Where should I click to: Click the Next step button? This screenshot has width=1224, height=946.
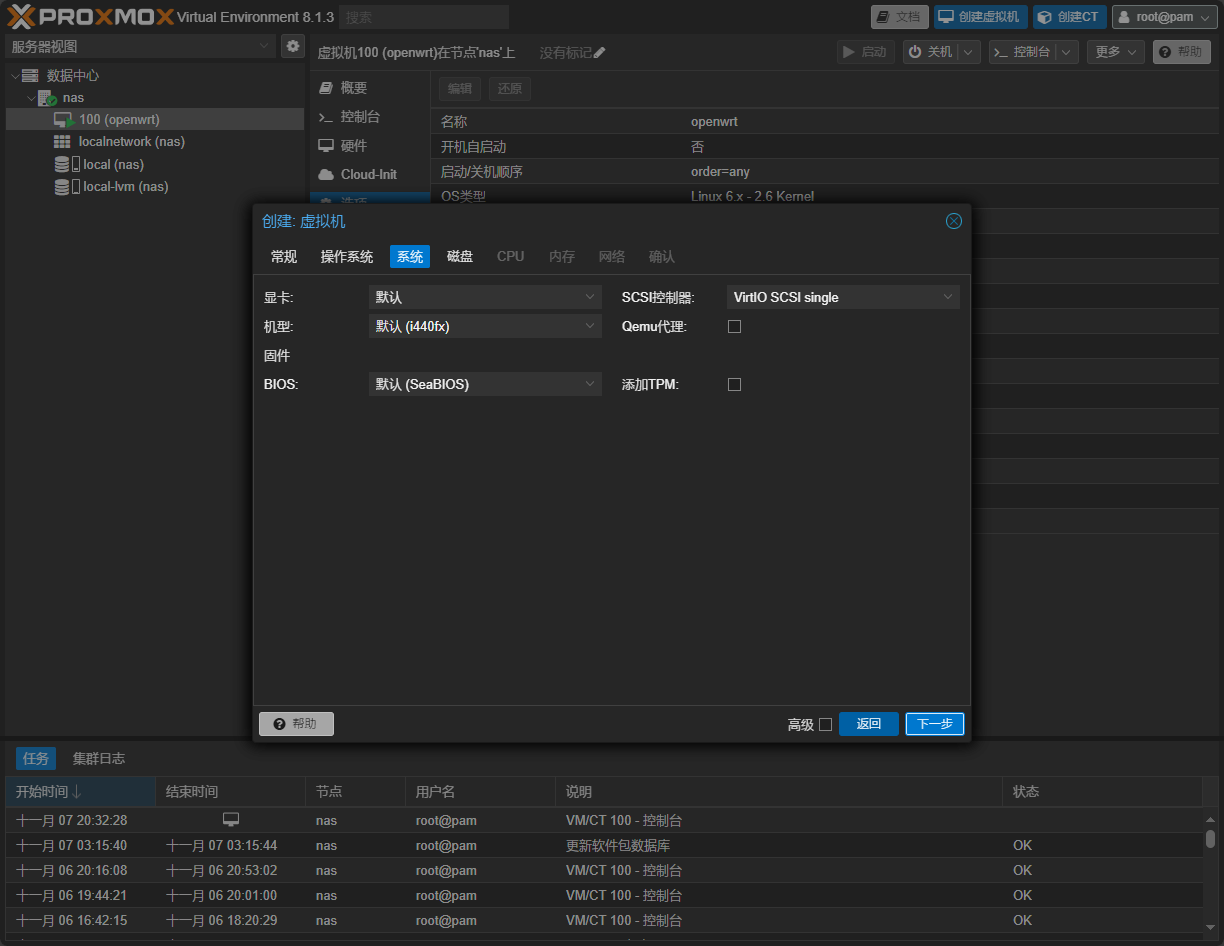point(934,724)
